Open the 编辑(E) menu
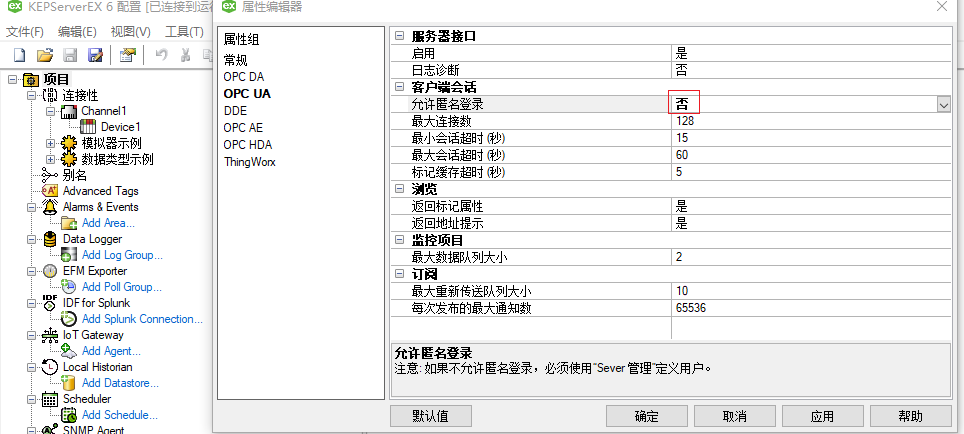Screen dimensions: 964x434 (x=77, y=32)
